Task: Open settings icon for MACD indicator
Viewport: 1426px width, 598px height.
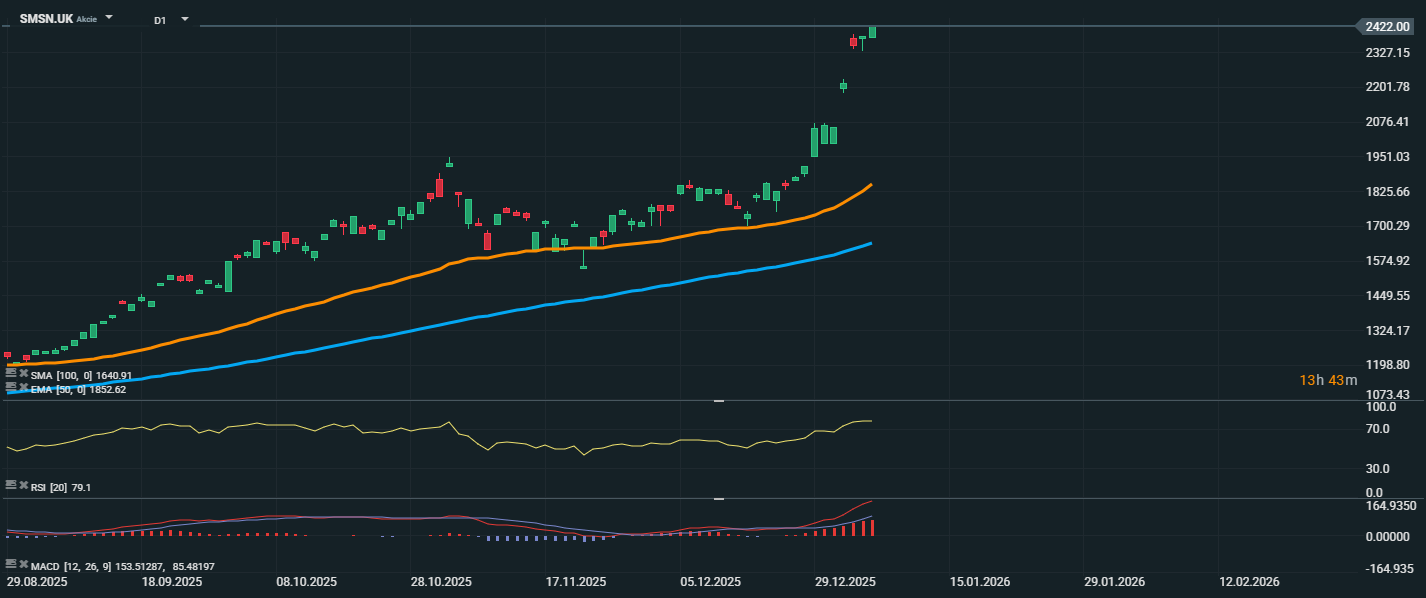Action: click(11, 565)
